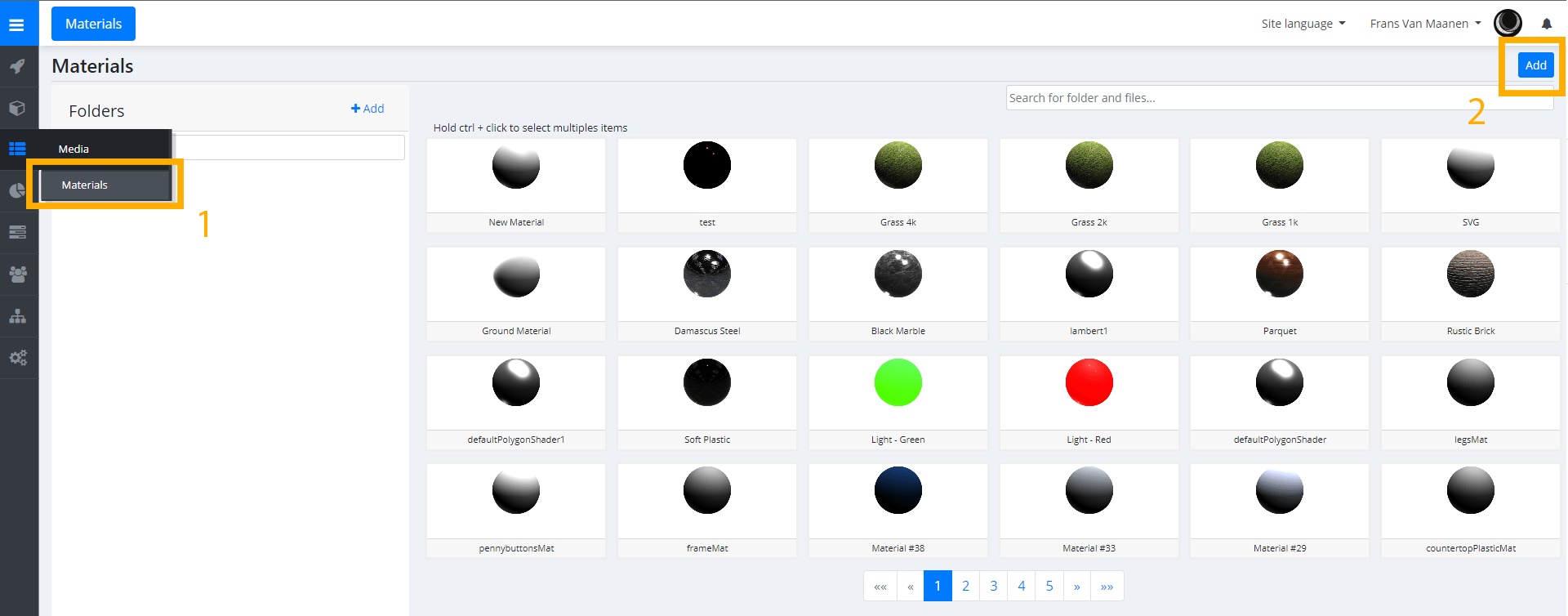Image resolution: width=1568 pixels, height=616 pixels.
Task: Click the blue Materials header button
Action: tap(93, 24)
